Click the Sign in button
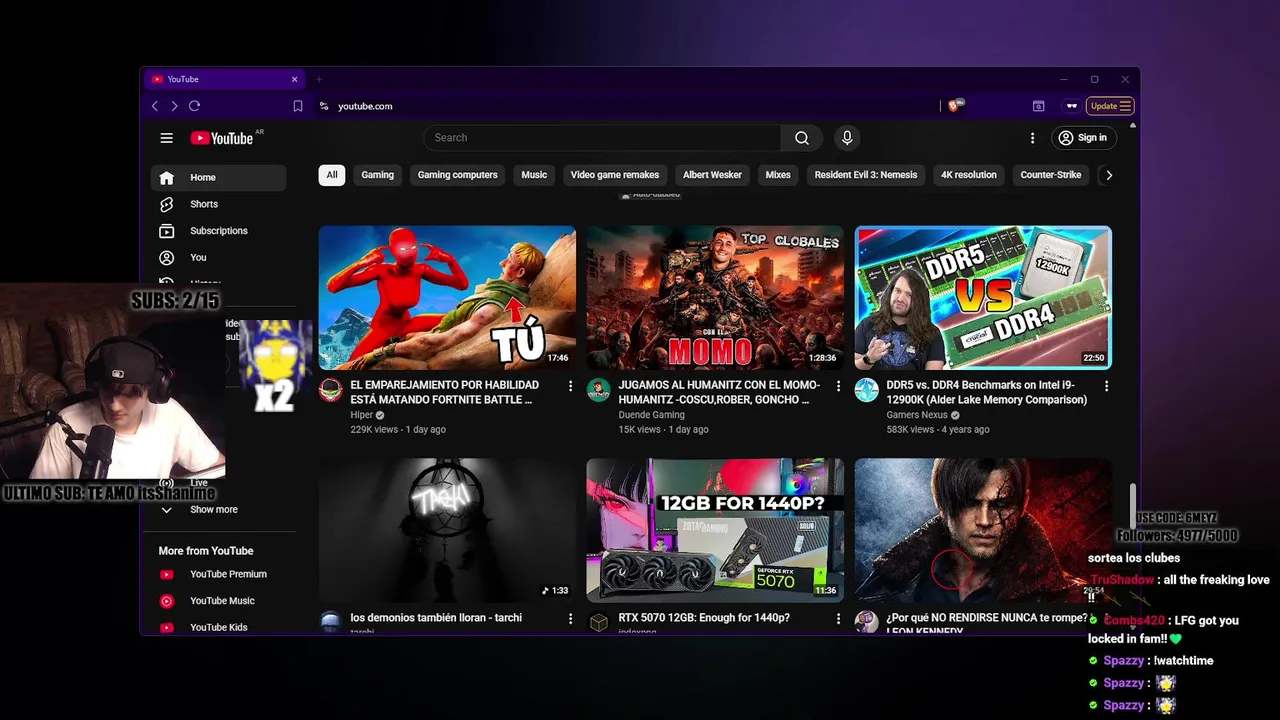 1082,138
